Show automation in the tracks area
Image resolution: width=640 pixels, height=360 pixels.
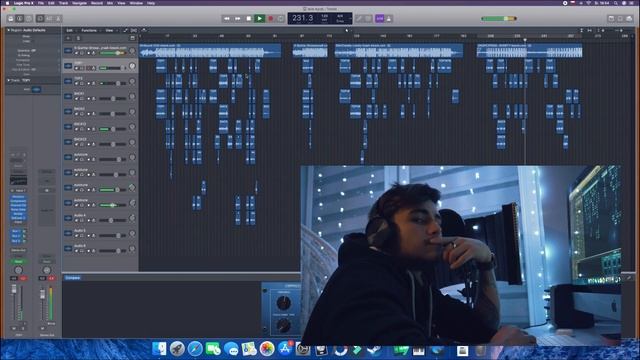coord(125,31)
